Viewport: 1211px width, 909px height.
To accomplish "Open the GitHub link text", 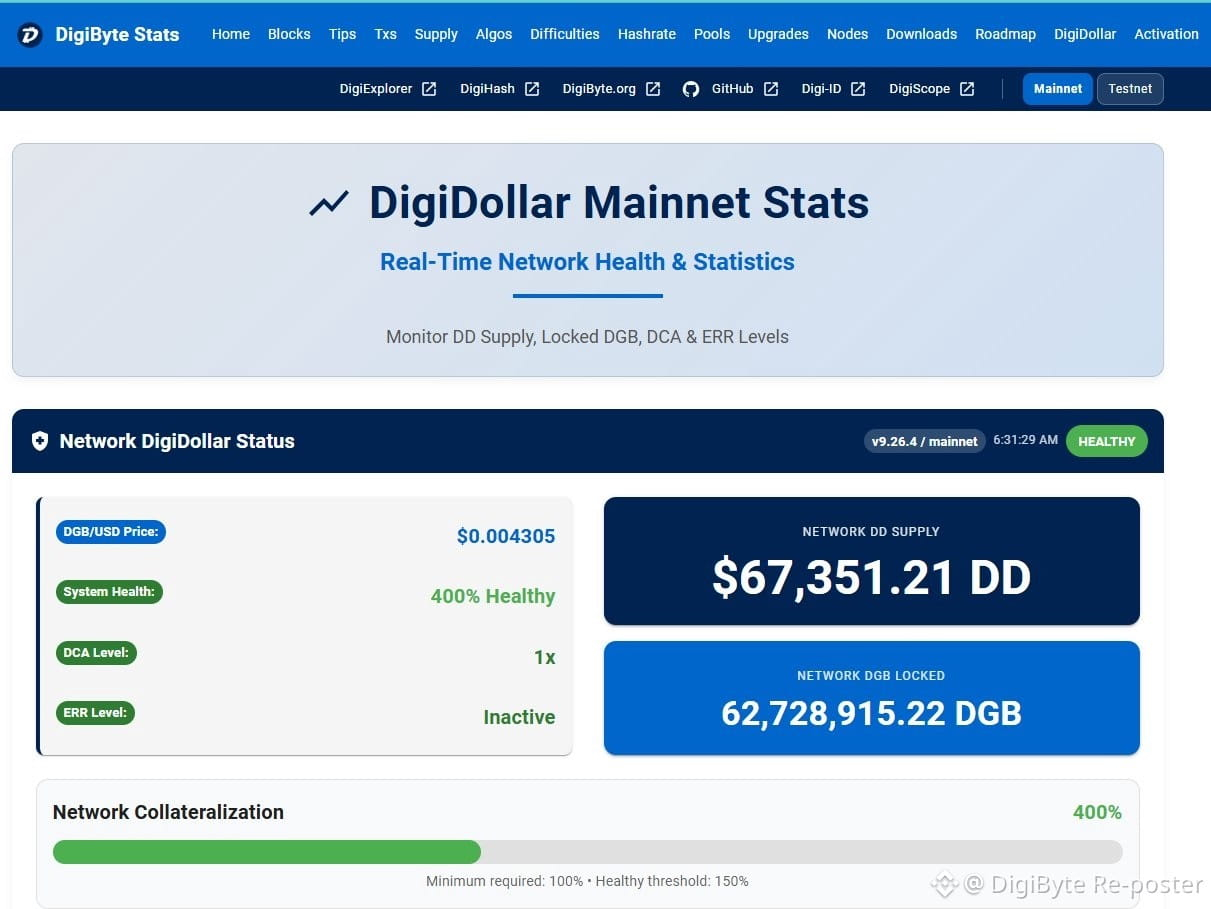I will [x=732, y=89].
